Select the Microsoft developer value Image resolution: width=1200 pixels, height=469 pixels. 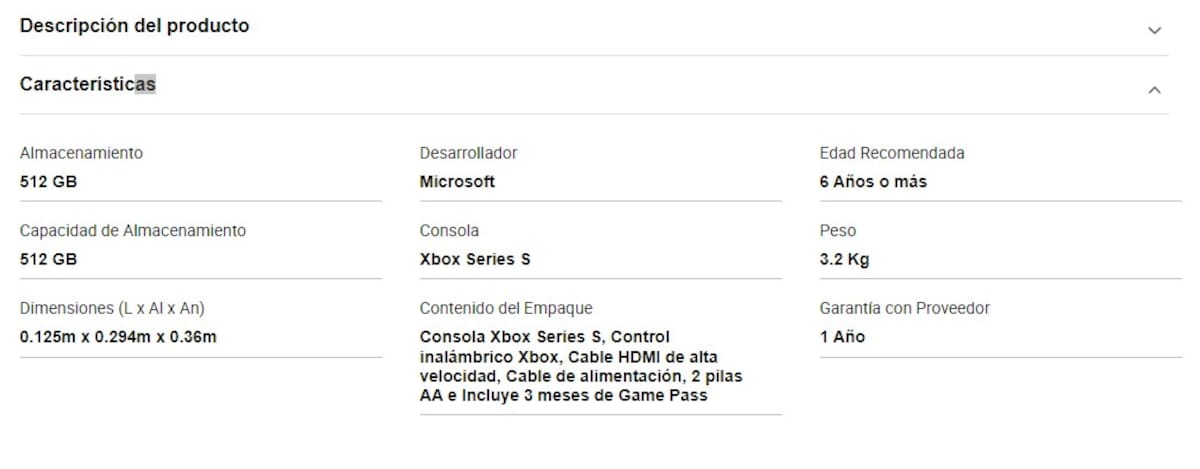457,182
